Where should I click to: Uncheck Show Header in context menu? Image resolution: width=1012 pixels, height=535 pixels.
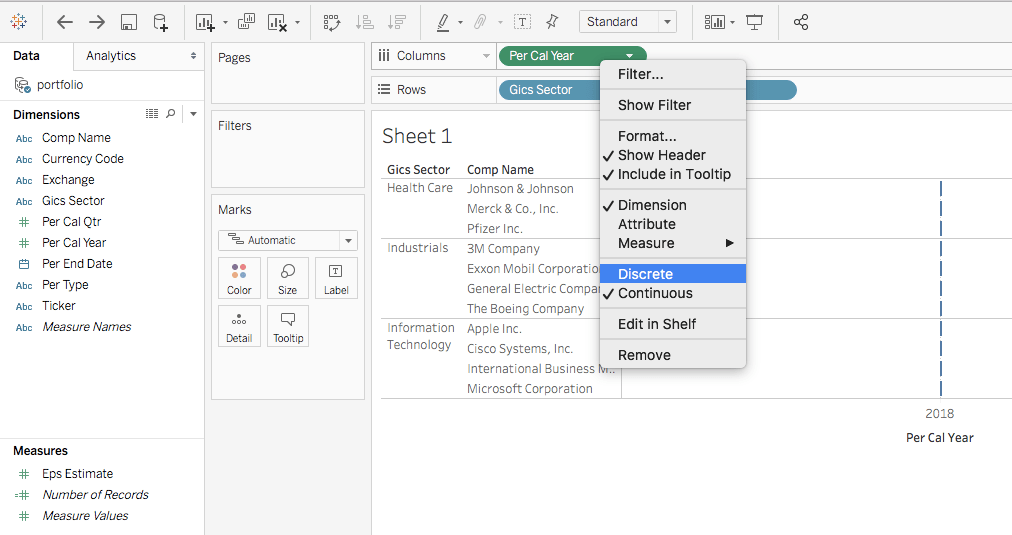tap(661, 155)
